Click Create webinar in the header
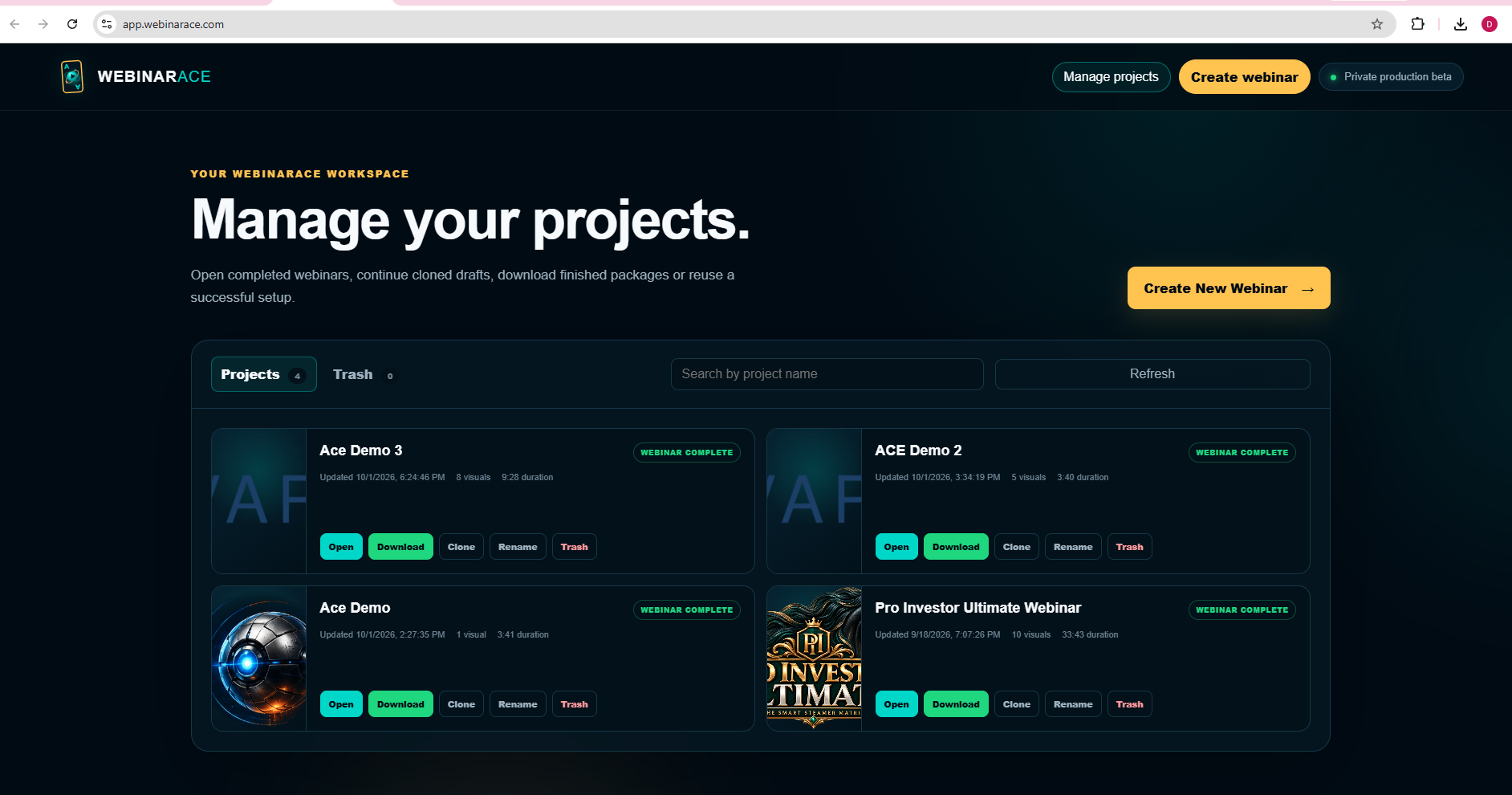 point(1244,77)
